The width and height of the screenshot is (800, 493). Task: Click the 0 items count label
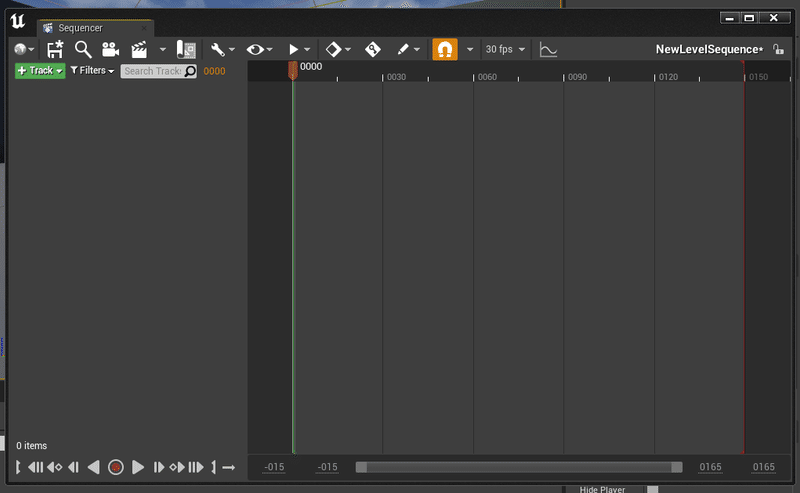pos(32,446)
